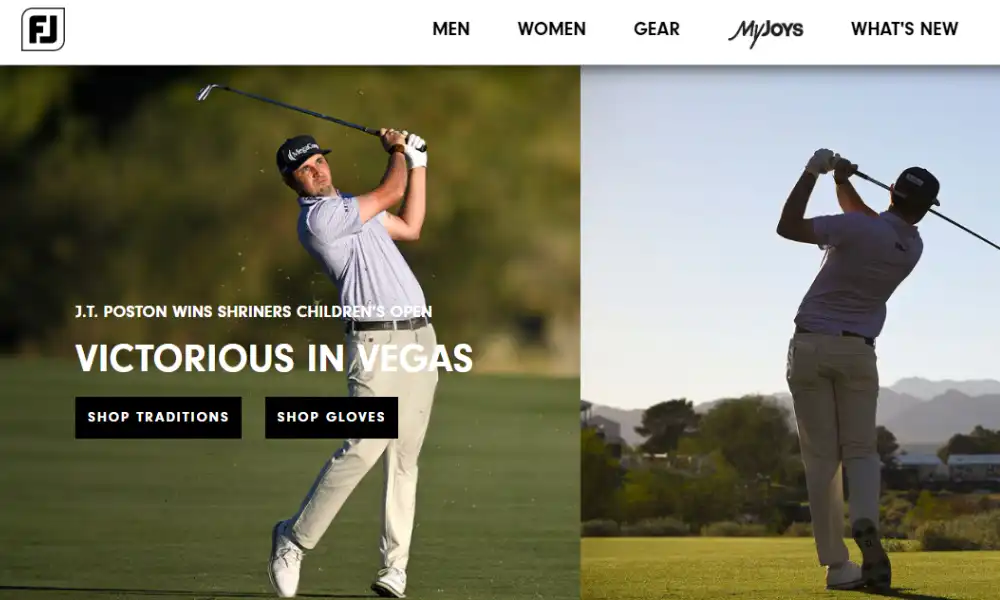Open the MEN navigation menu
The image size is (1000, 600).
[451, 29]
